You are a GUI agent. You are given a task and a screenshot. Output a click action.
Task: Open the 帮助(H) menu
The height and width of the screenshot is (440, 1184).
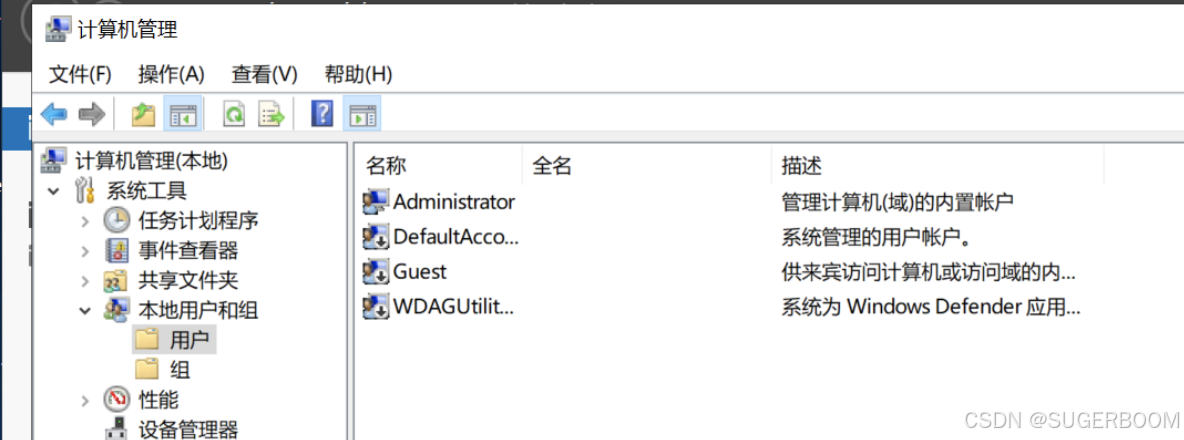point(358,74)
